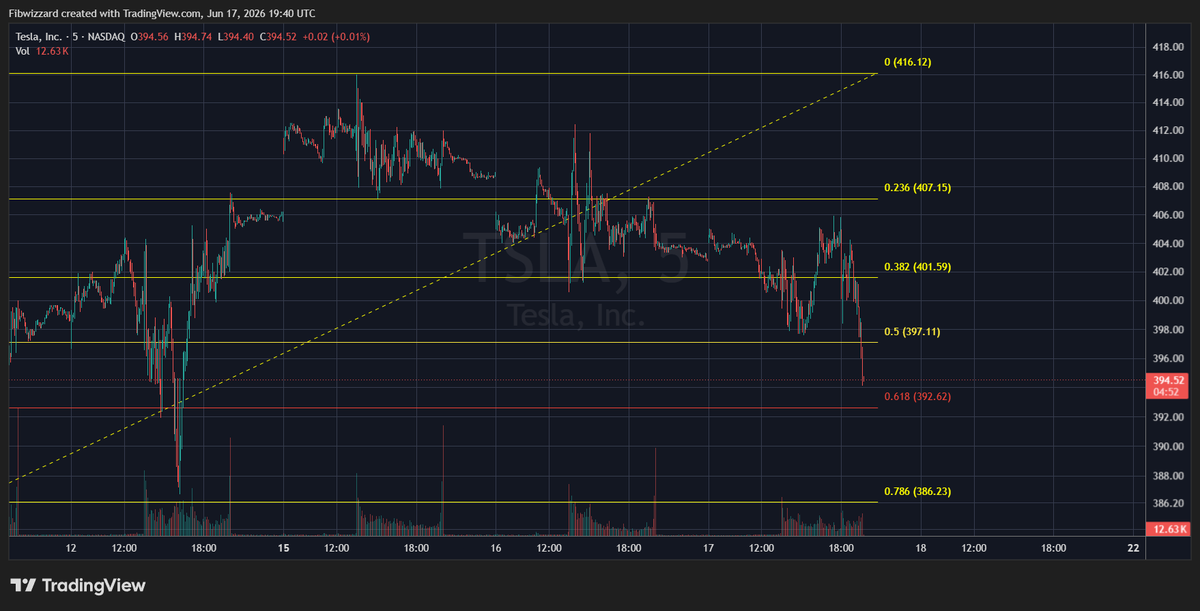Click the current price tag 394.52
The height and width of the screenshot is (611, 1200).
(1170, 380)
